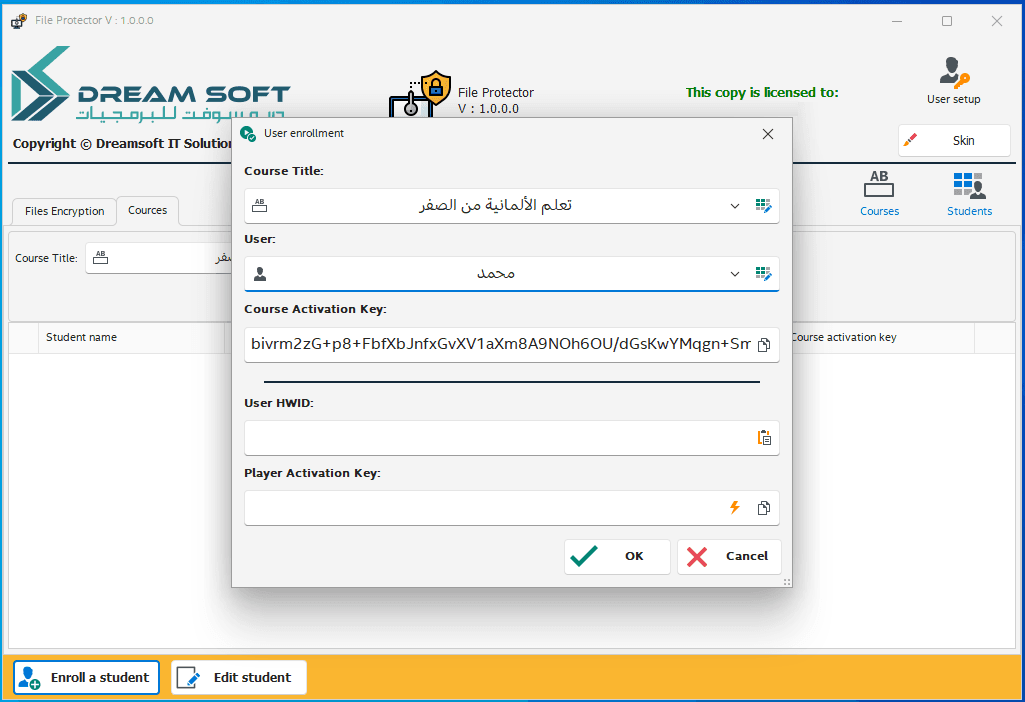Screen dimensions: 1025x702
Task: Click the Cancel button in the dialog
Action: coord(729,556)
